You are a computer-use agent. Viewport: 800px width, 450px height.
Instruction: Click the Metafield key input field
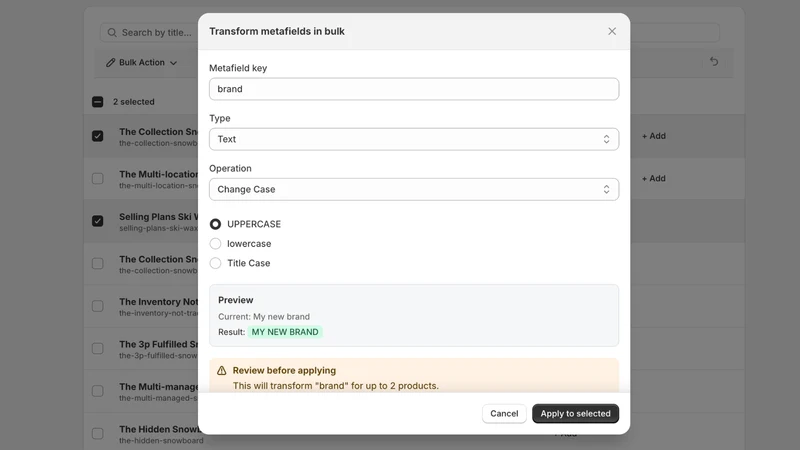(x=414, y=89)
